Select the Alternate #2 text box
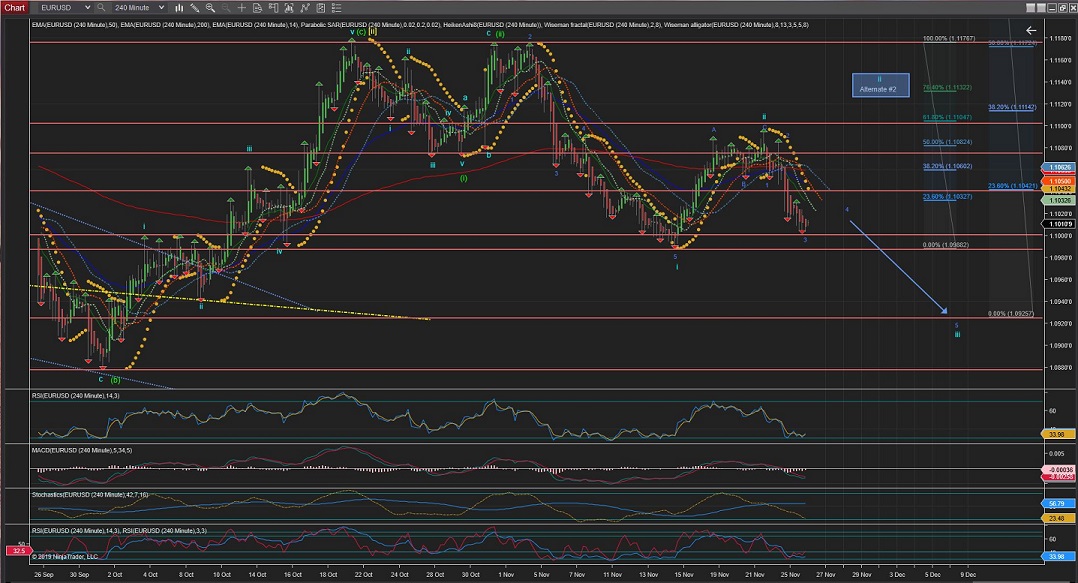This screenshot has height=583, width=1078. click(x=879, y=85)
